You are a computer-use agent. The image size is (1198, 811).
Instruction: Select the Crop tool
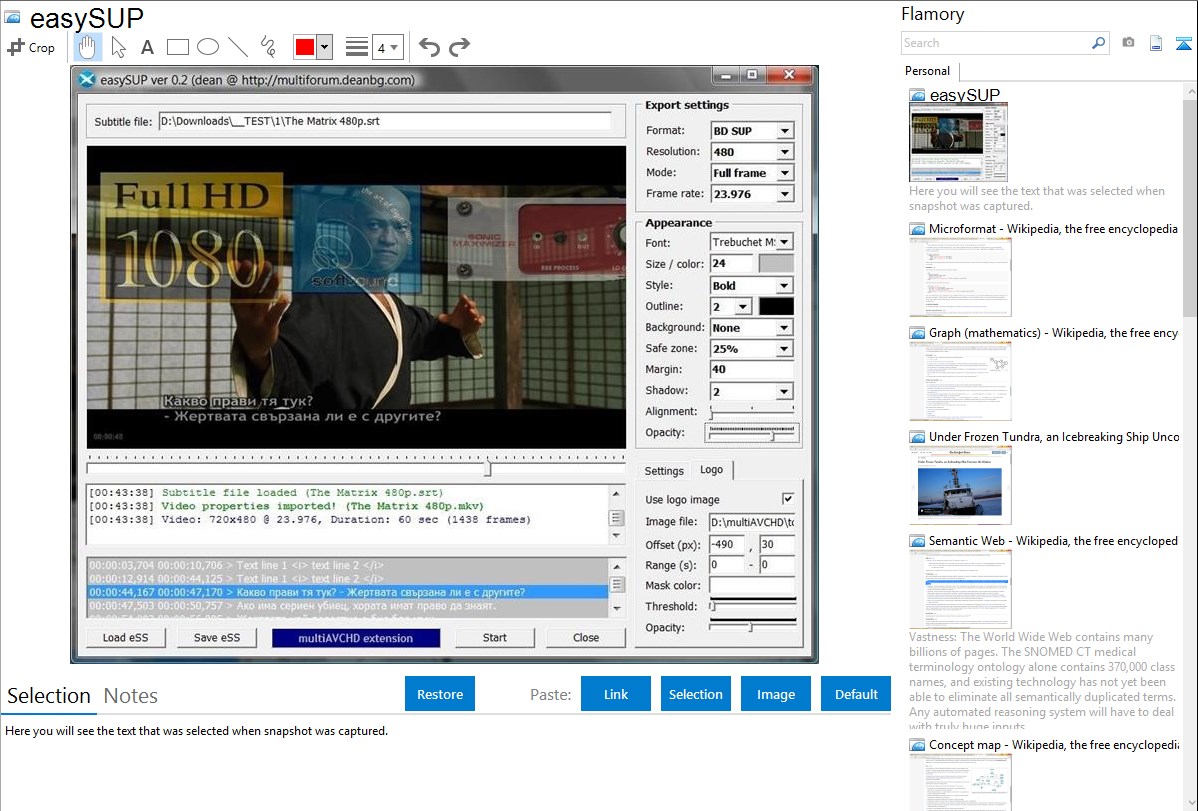click(x=31, y=47)
